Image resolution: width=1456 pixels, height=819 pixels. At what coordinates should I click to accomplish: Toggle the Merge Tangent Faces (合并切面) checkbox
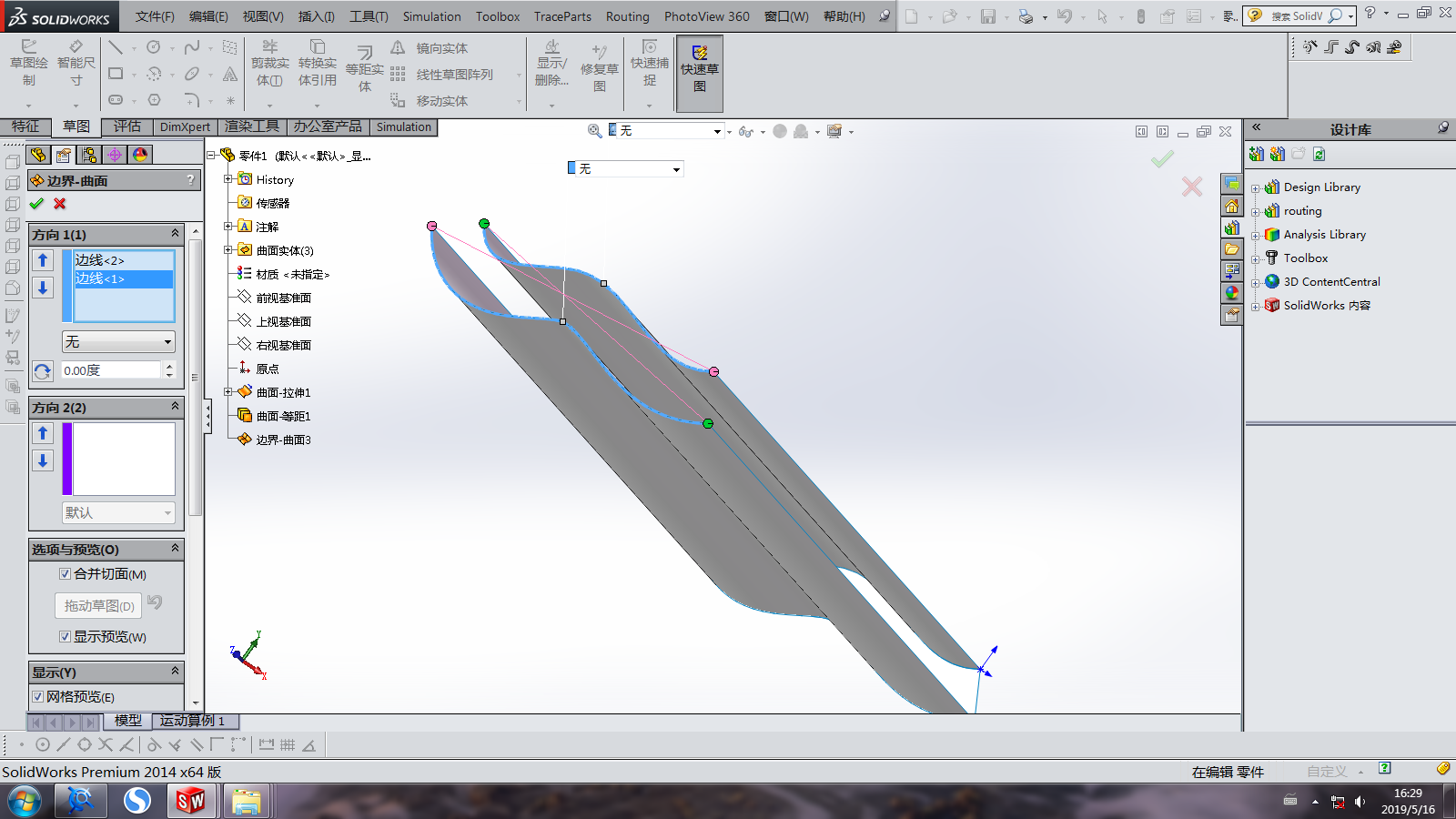click(x=66, y=574)
